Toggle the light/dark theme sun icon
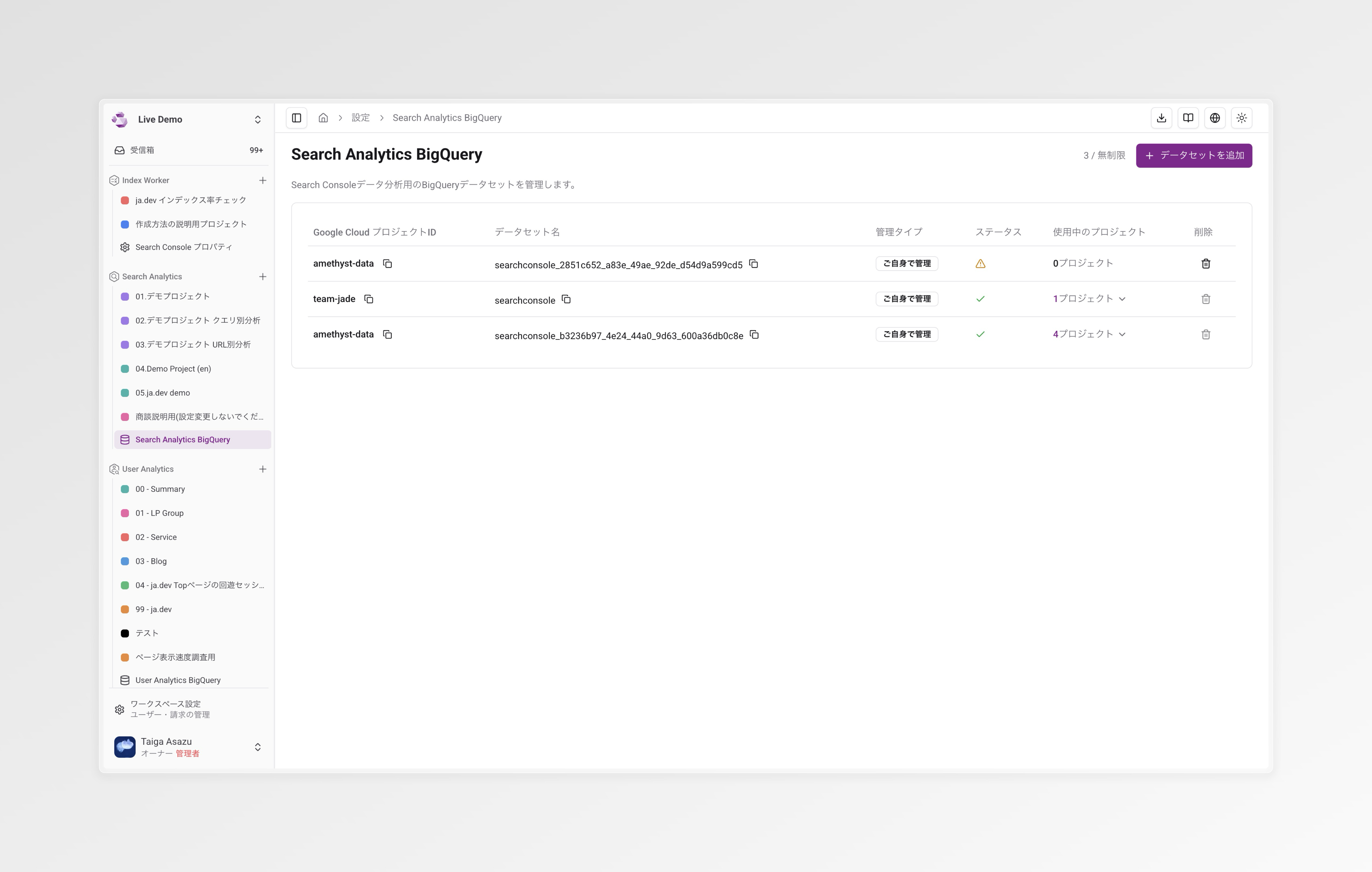Image resolution: width=1372 pixels, height=872 pixels. 1241,118
